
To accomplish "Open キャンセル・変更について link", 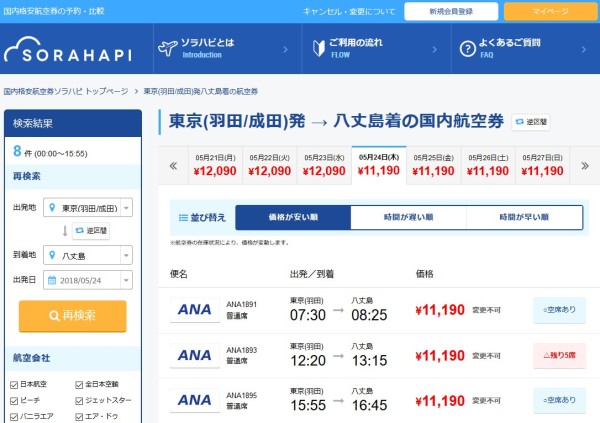I will tap(349, 11).
